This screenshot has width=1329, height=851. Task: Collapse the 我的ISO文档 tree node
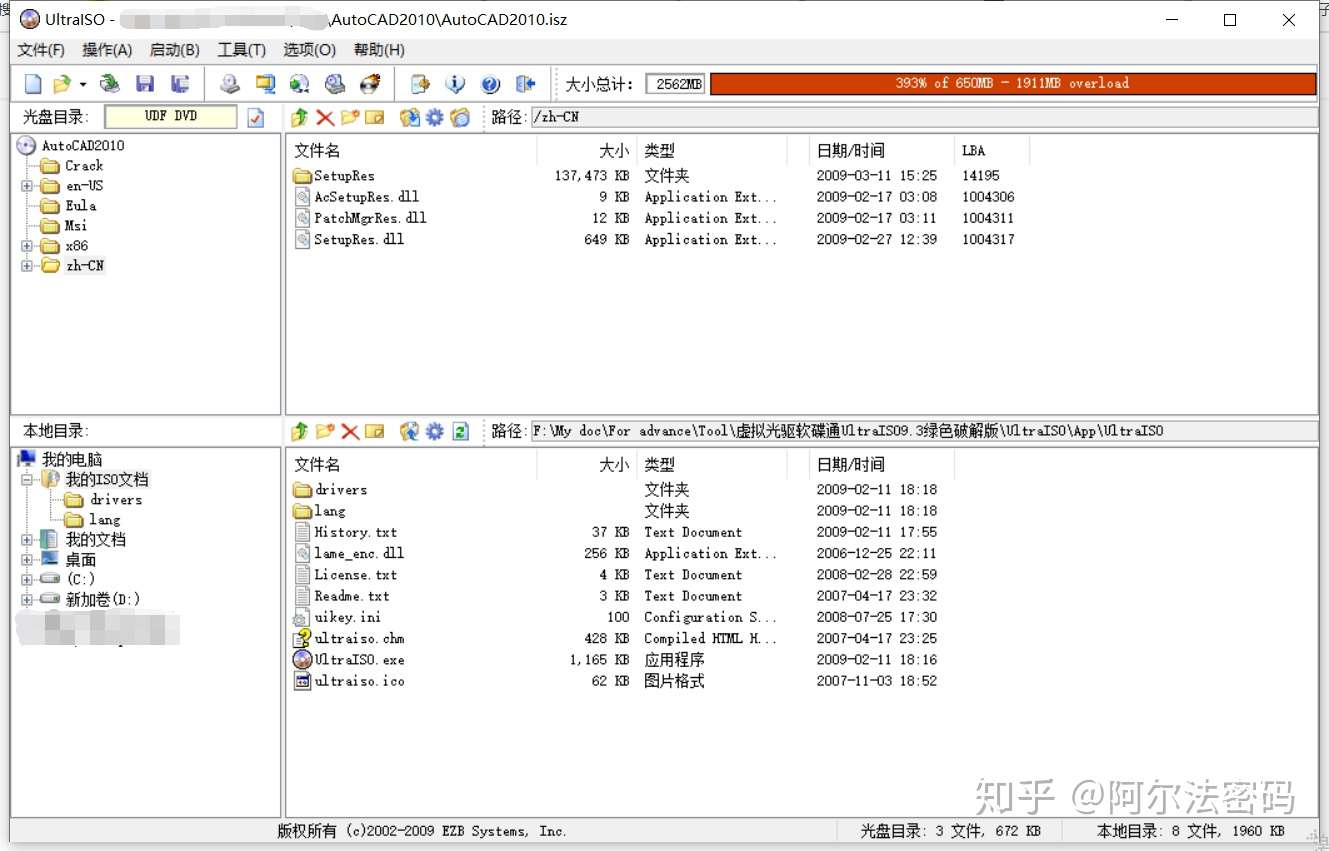(x=27, y=480)
